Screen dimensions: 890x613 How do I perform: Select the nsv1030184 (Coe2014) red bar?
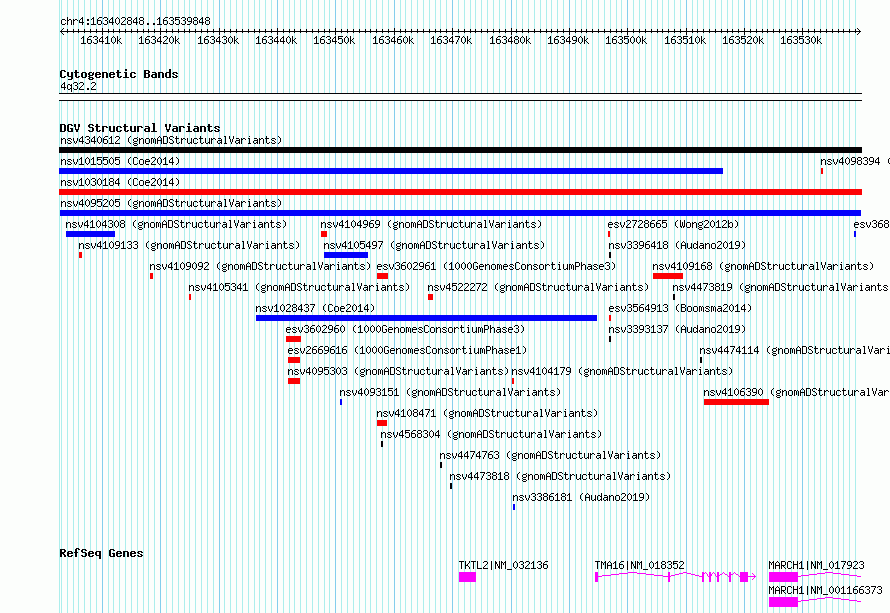[x=460, y=192]
